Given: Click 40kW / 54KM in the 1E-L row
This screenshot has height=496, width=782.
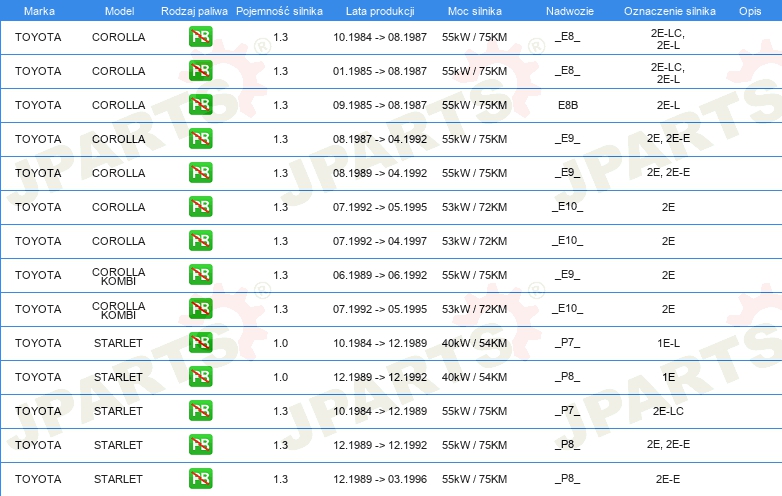Looking at the screenshot, I should tap(474, 343).
